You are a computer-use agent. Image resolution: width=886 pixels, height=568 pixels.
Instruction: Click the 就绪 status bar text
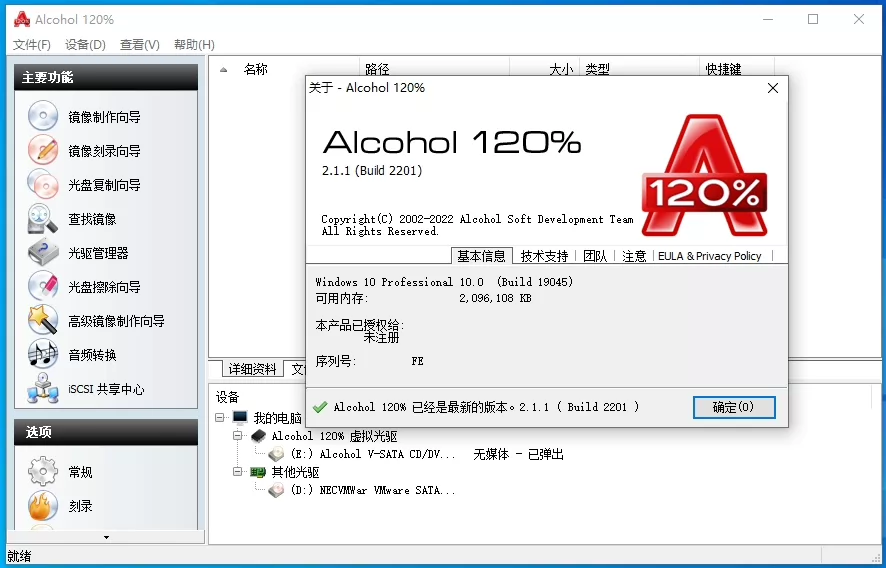(x=19, y=556)
